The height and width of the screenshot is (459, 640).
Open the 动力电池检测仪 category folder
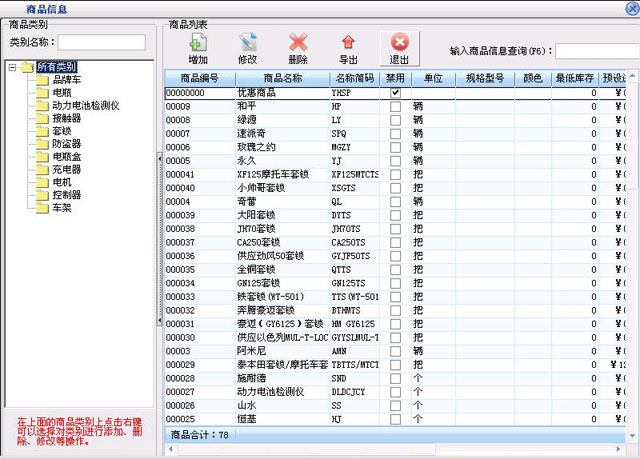85,105
